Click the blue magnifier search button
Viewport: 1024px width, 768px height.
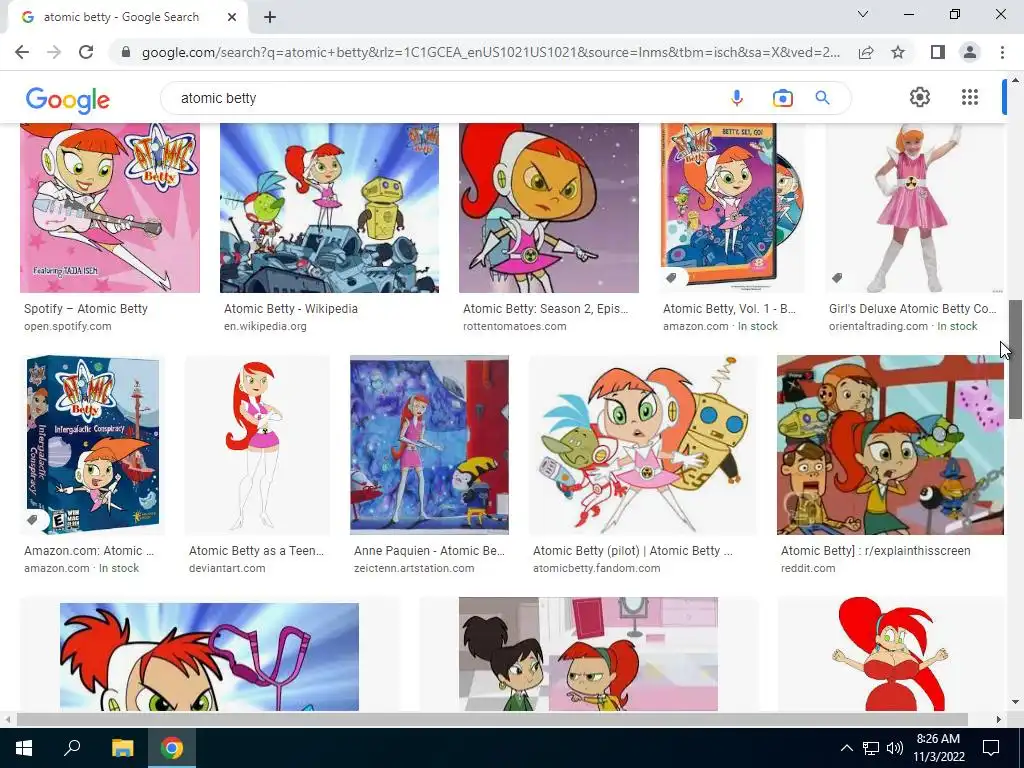[x=822, y=98]
